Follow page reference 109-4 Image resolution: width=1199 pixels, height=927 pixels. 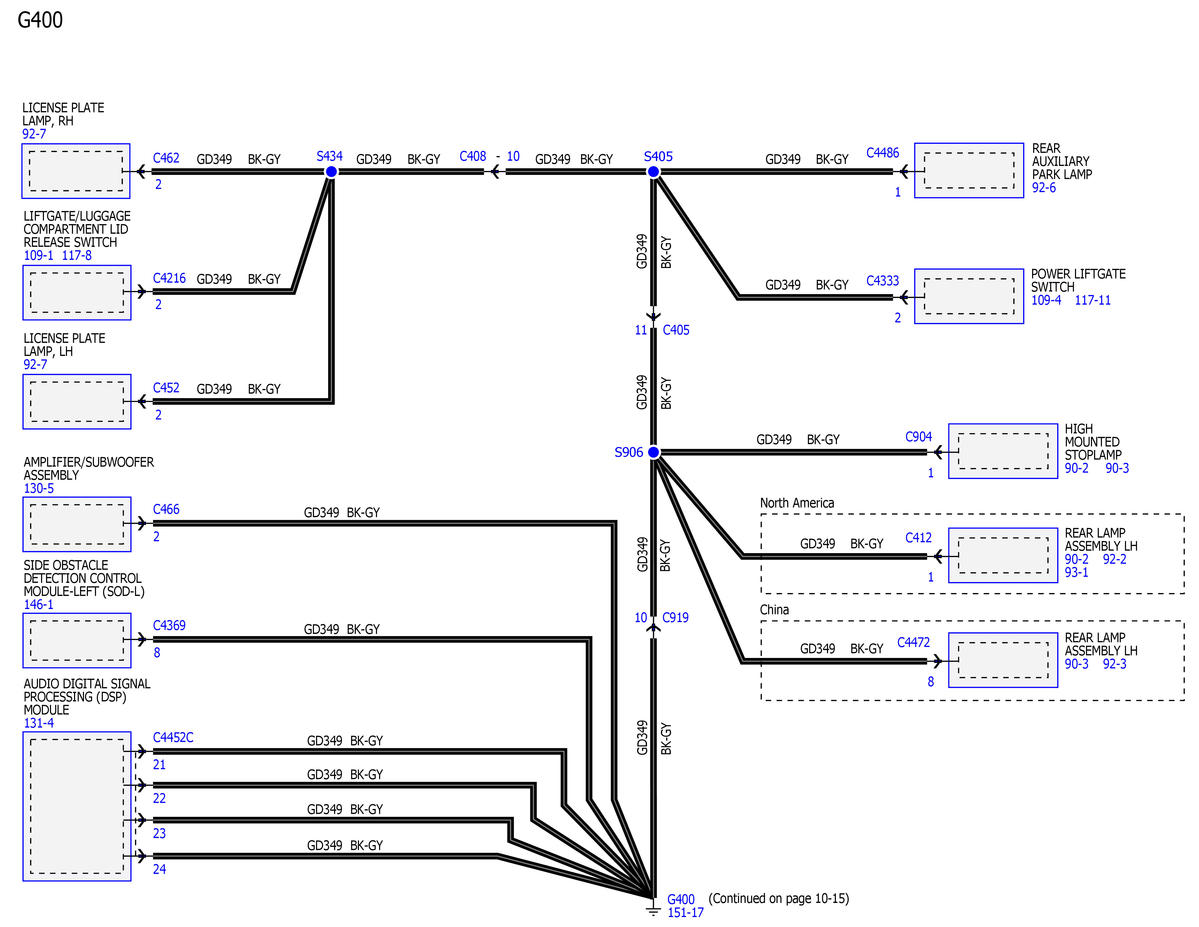(1046, 300)
